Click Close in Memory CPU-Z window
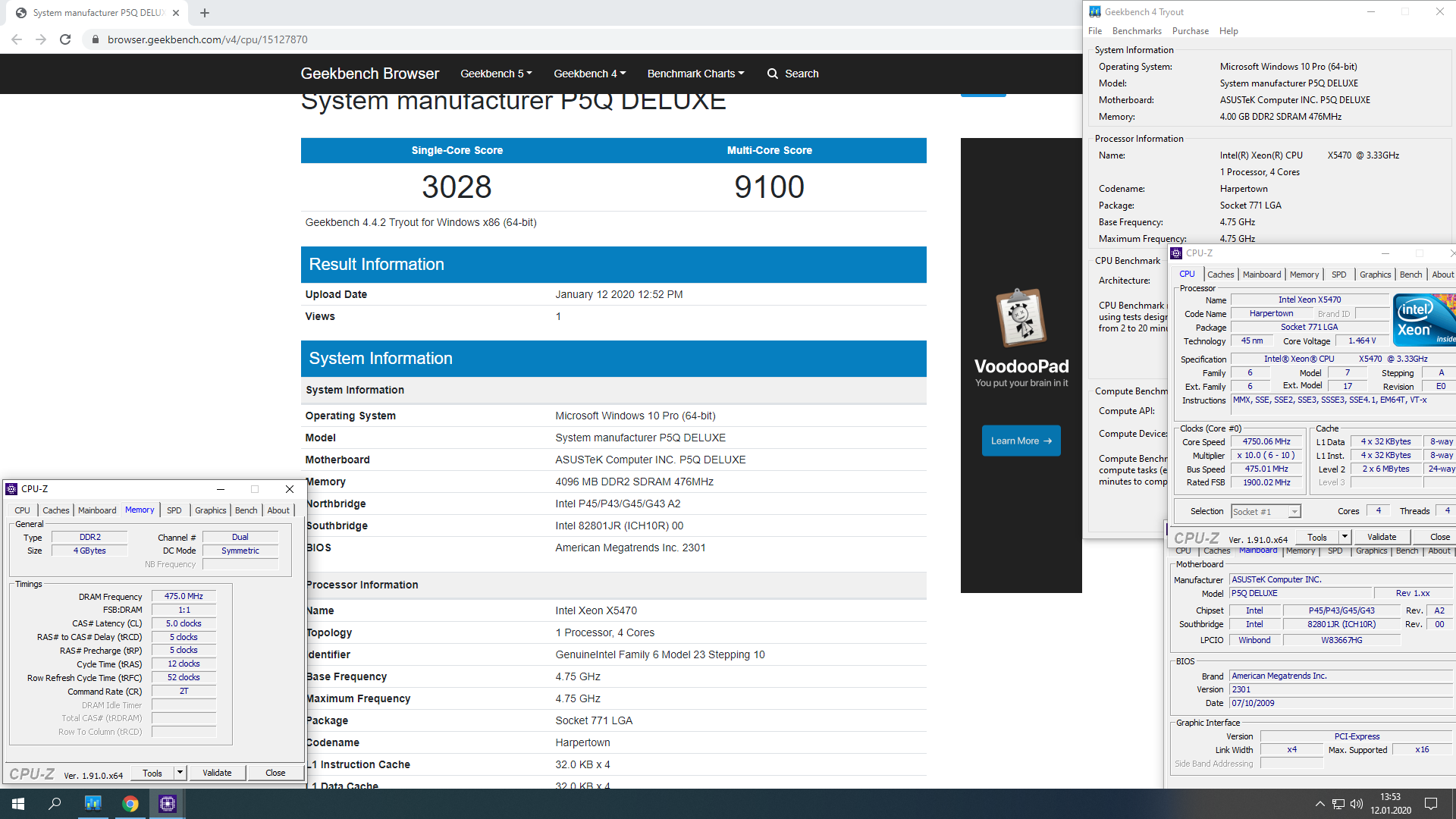 [275, 773]
